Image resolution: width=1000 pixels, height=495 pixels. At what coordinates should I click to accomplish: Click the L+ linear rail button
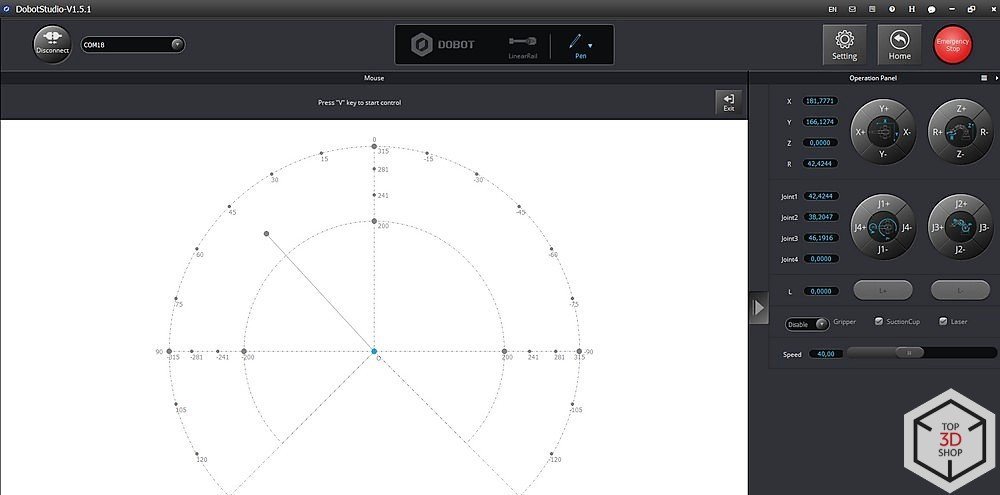pyautogui.click(x=883, y=290)
